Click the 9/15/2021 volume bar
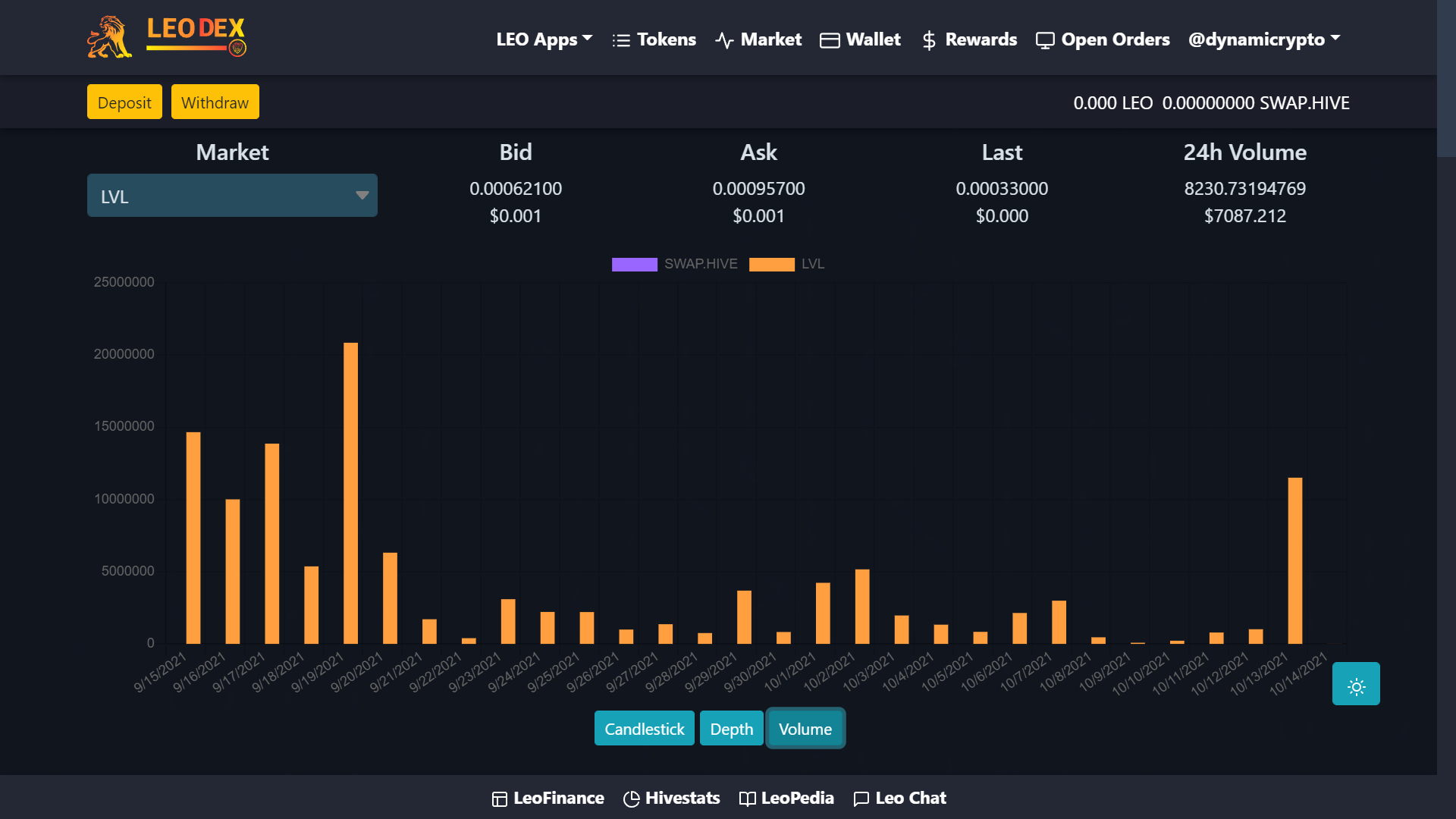Screen dimensions: 1456x819 (x=193, y=538)
